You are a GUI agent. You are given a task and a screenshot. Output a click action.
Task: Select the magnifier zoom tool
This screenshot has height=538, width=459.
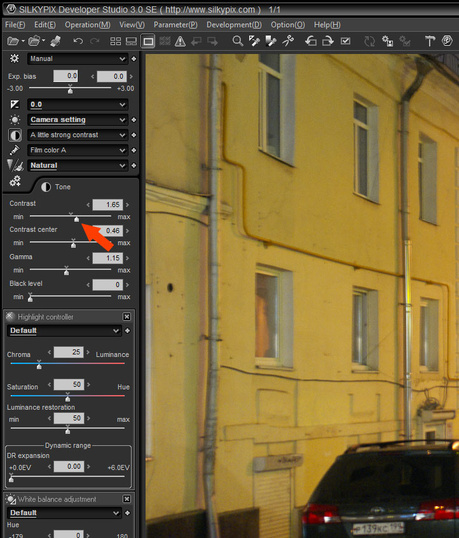click(237, 41)
